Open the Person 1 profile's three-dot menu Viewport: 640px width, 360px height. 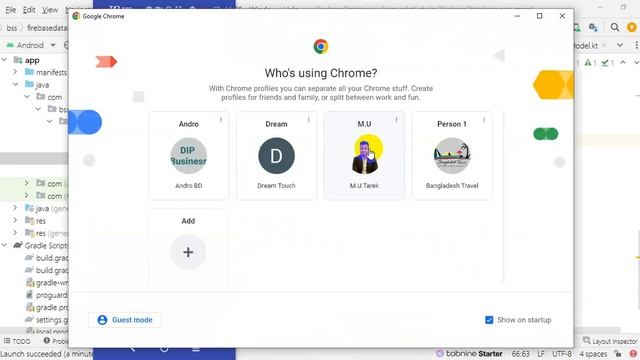coord(484,120)
